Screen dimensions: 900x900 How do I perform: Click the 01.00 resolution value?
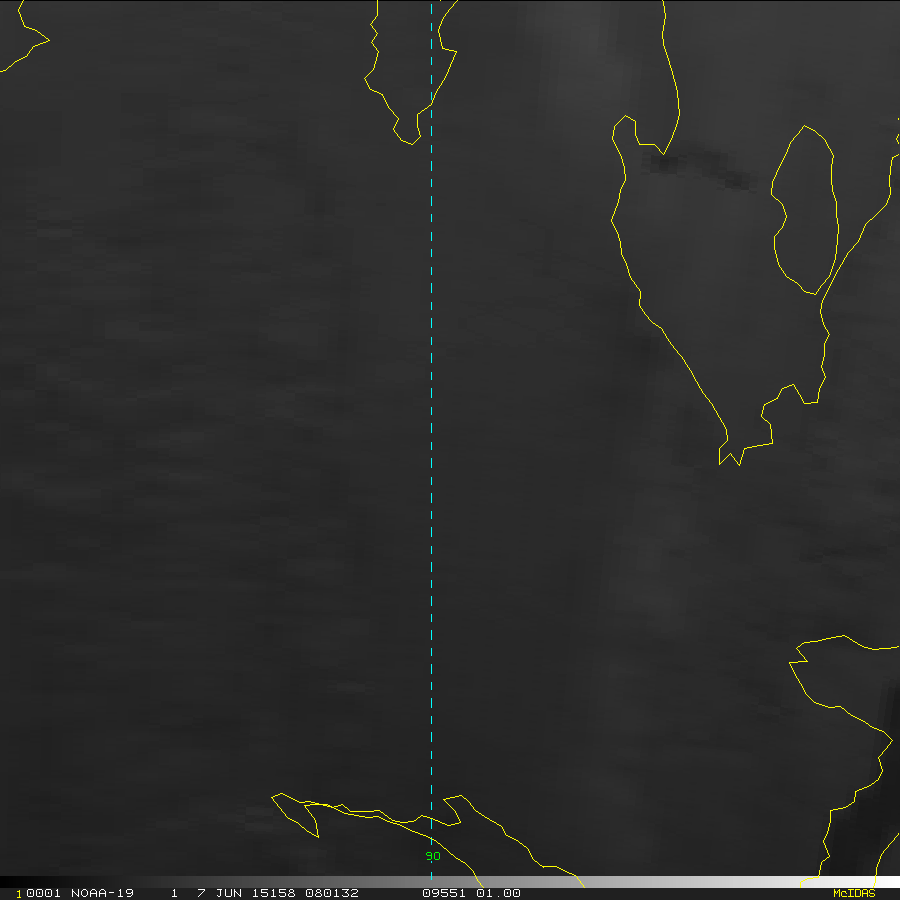pos(498,893)
